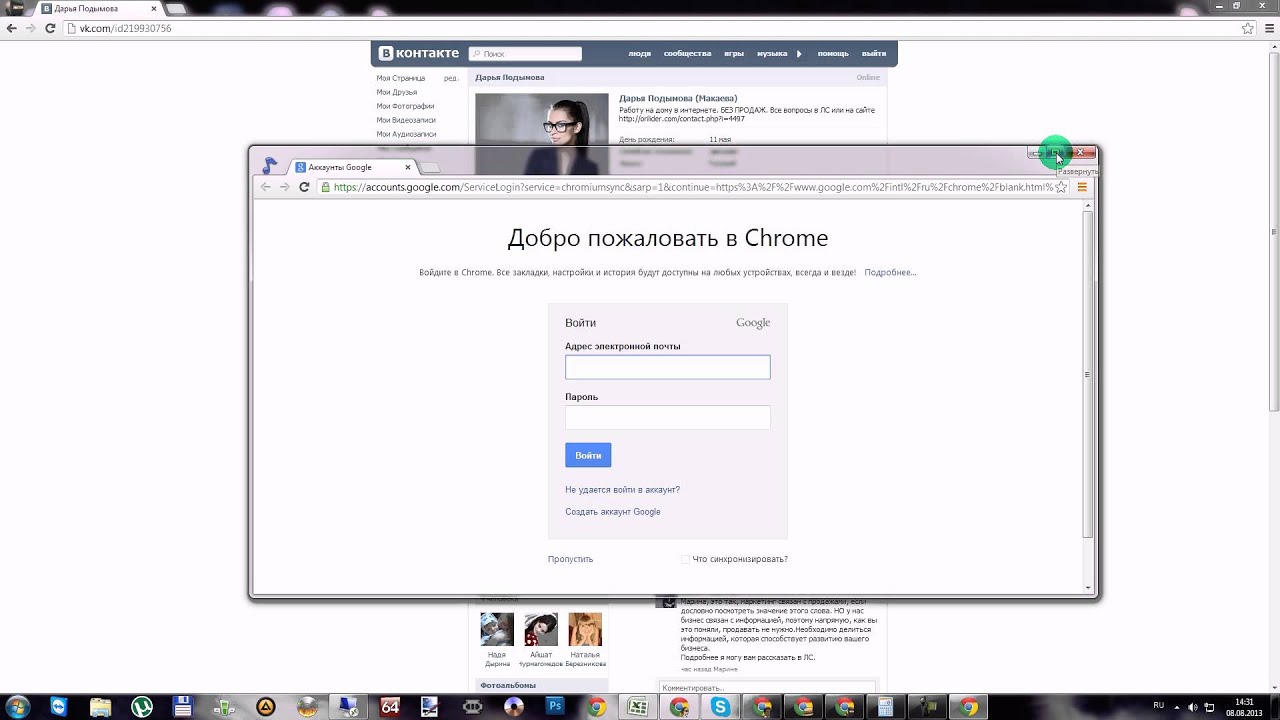Reload the vk.com page in the background window
This screenshot has width=1280, height=720.
[x=50, y=28]
